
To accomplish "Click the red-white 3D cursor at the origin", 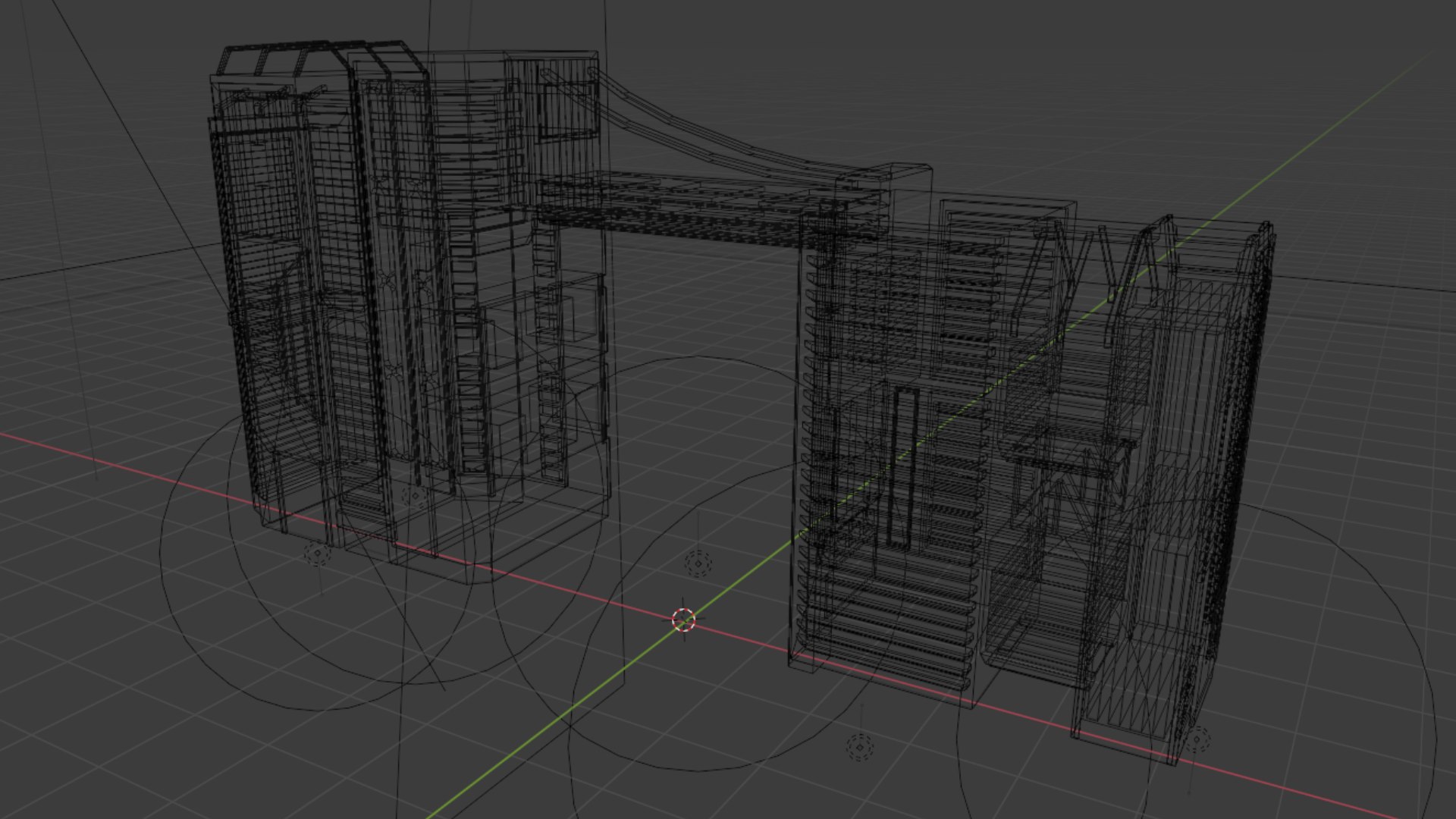I will point(683,620).
